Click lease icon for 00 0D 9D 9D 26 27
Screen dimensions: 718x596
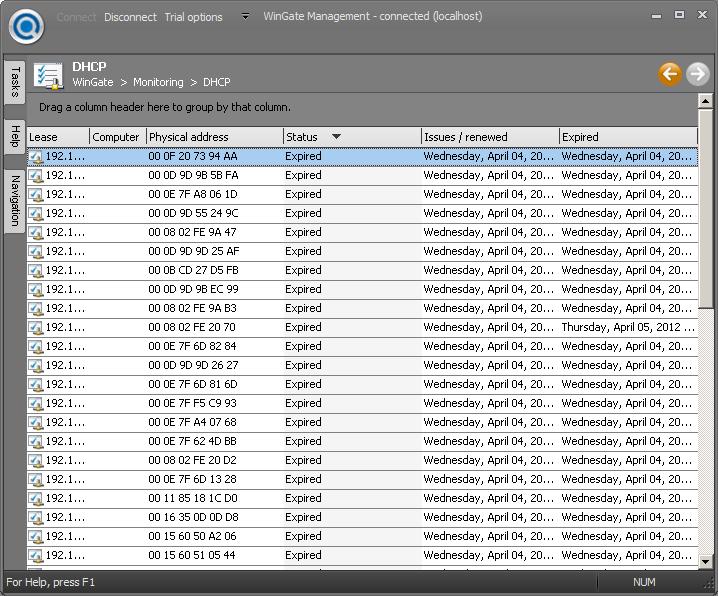tap(36, 366)
